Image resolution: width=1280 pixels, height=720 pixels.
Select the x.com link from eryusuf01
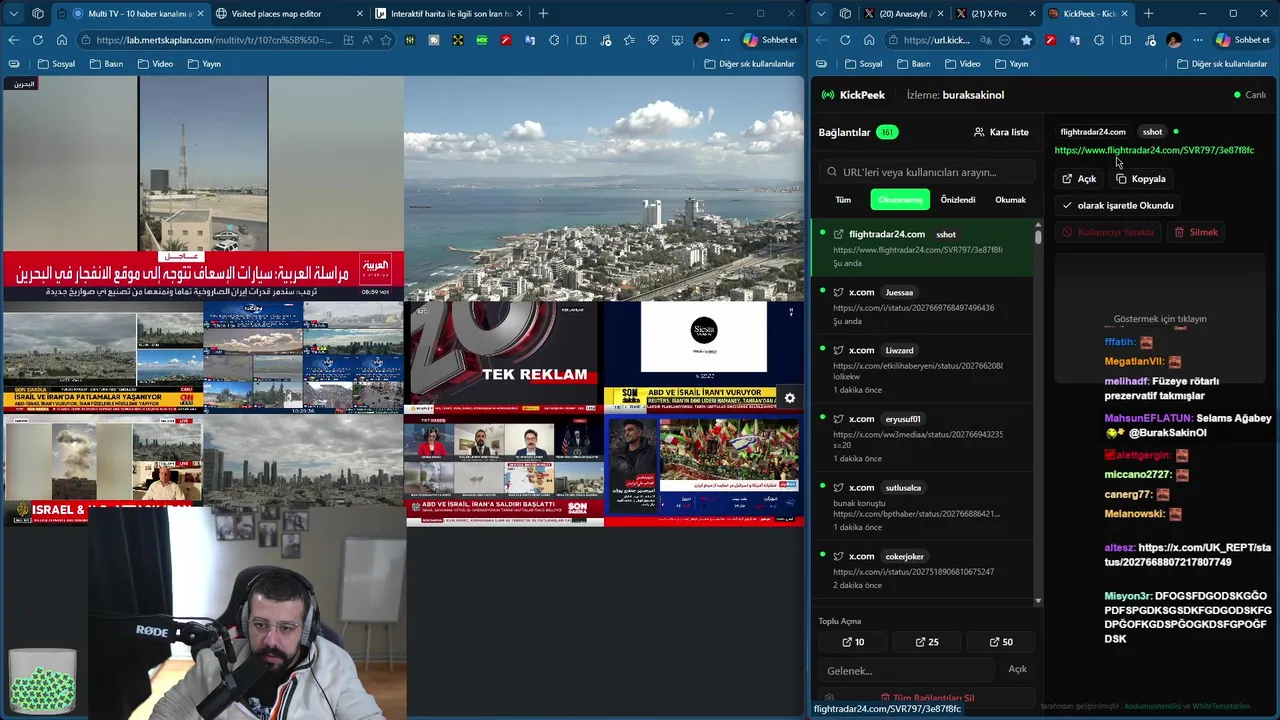click(922, 438)
